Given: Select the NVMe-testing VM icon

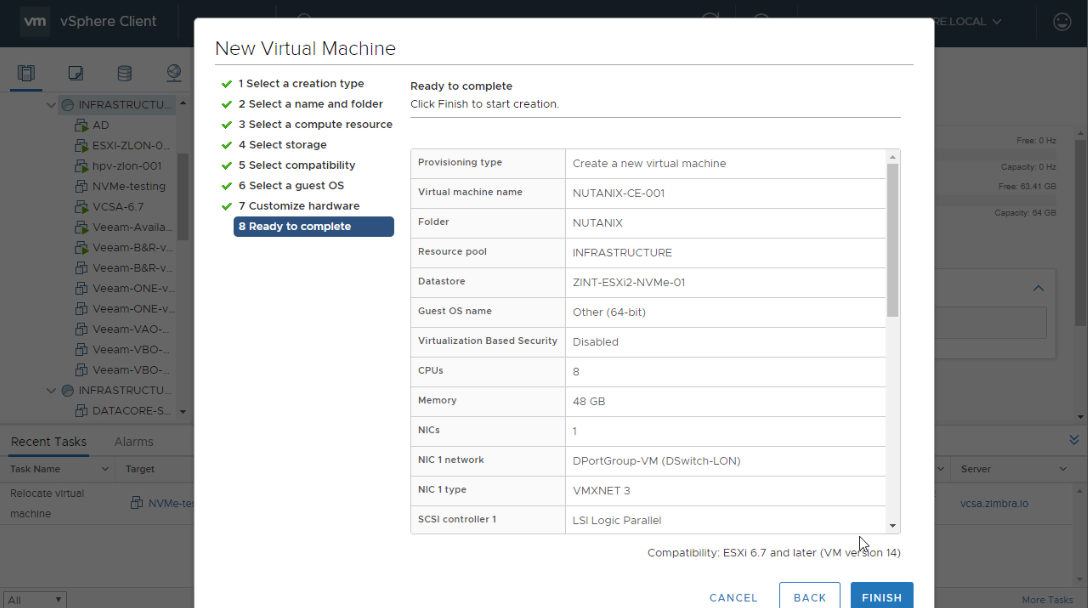Looking at the screenshot, I should point(81,187).
